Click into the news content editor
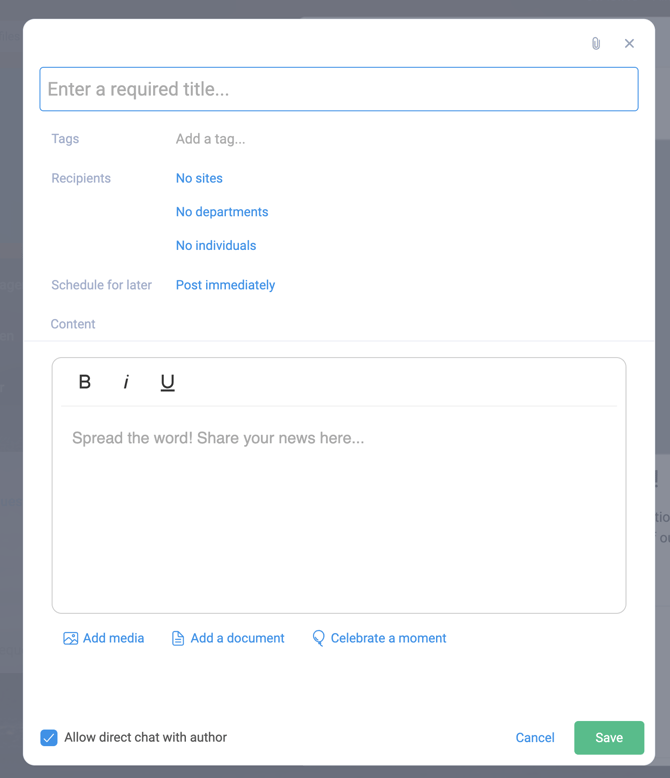 click(x=339, y=509)
